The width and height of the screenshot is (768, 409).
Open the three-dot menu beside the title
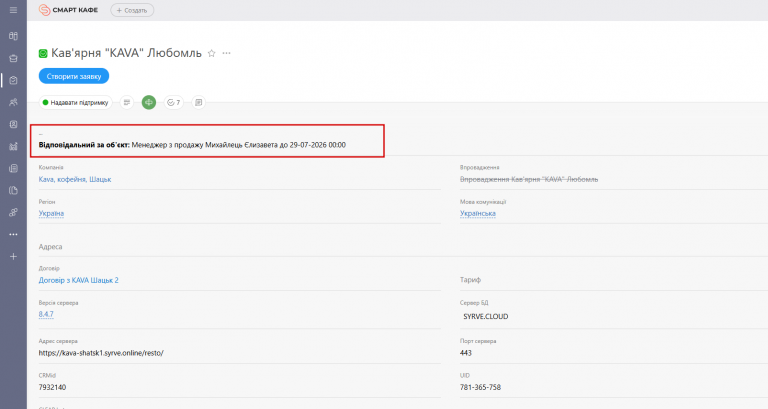tap(226, 53)
